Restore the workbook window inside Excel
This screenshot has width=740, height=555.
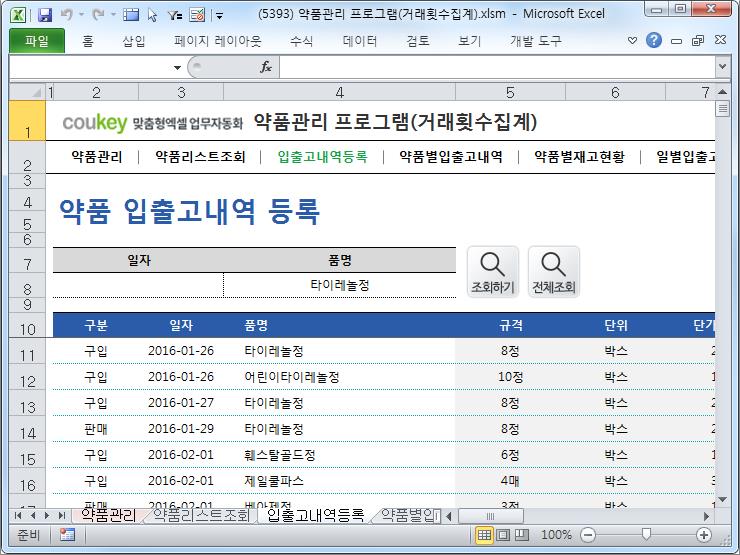tap(698, 41)
